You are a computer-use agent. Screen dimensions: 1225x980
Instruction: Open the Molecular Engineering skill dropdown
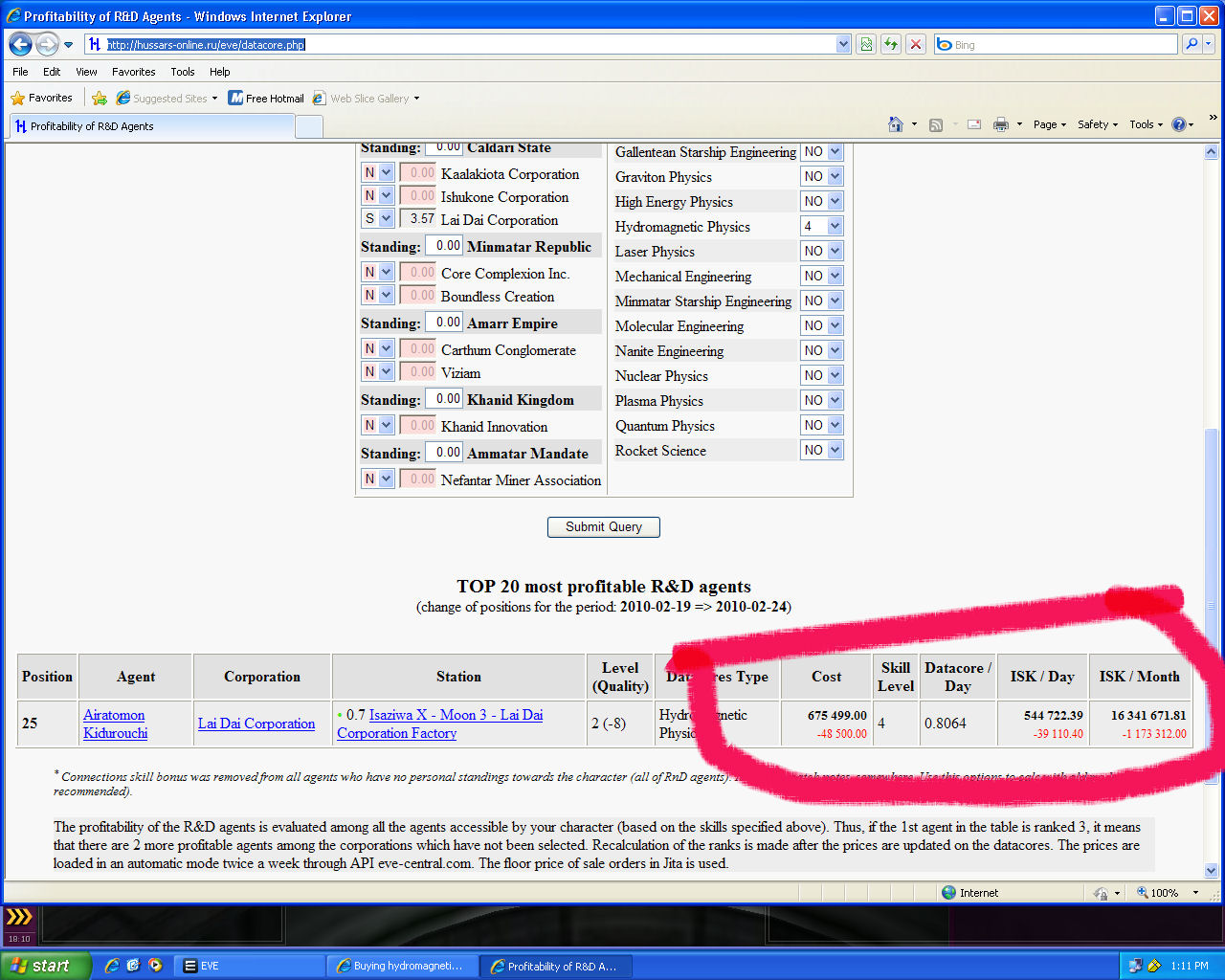point(822,325)
